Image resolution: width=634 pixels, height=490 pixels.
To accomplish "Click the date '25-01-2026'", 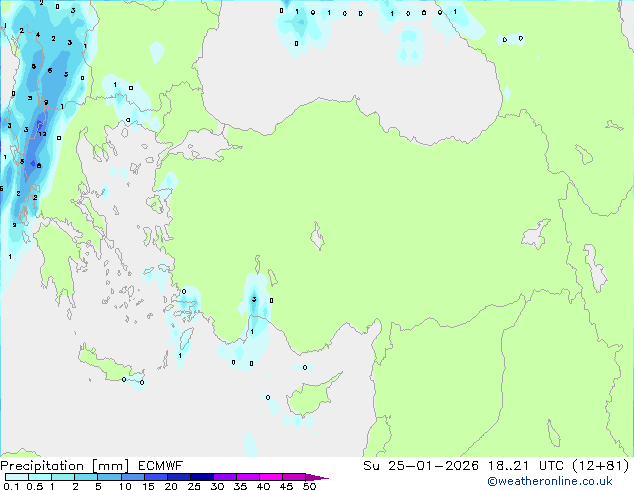I will click(x=433, y=466).
